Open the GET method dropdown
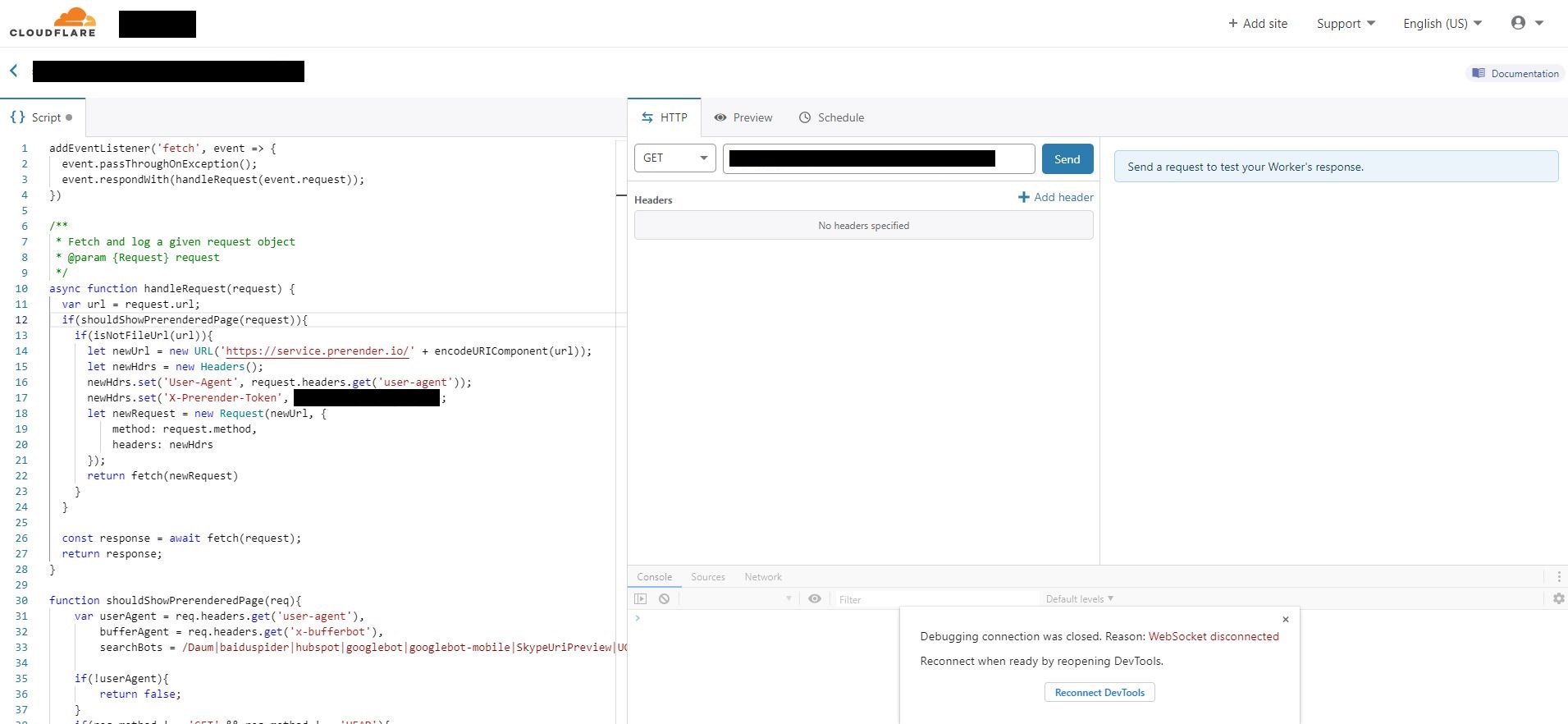This screenshot has height=724, width=1568. [675, 158]
